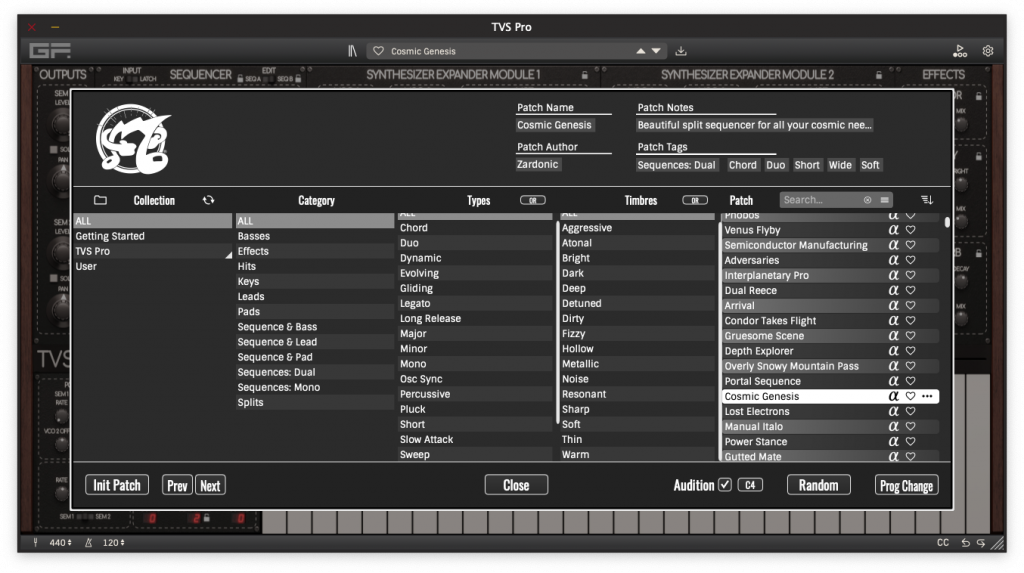
Task: Select the User collection
Action: click(153, 266)
